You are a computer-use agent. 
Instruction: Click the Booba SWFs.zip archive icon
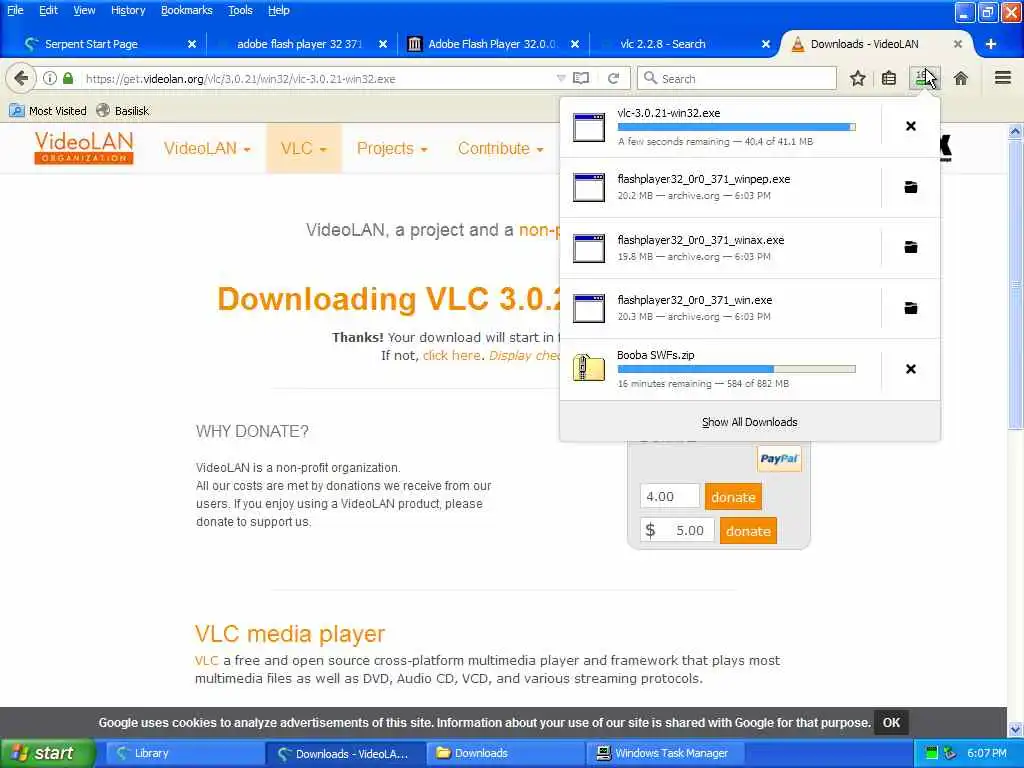(588, 368)
